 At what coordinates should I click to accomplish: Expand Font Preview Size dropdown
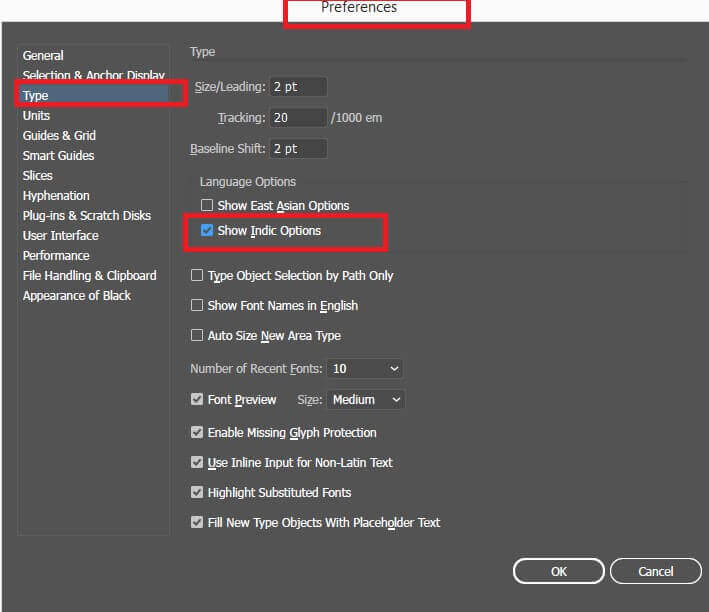(x=365, y=400)
